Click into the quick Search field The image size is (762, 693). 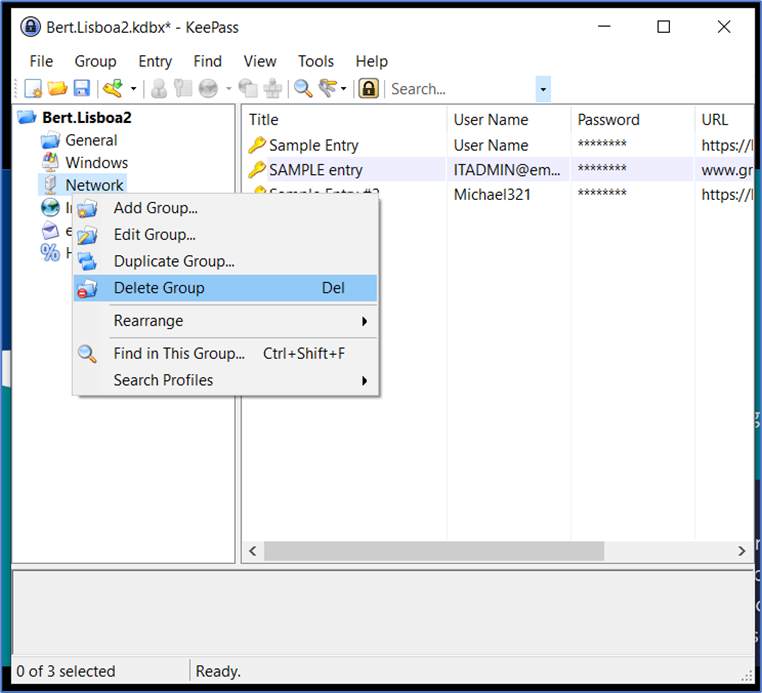click(462, 89)
